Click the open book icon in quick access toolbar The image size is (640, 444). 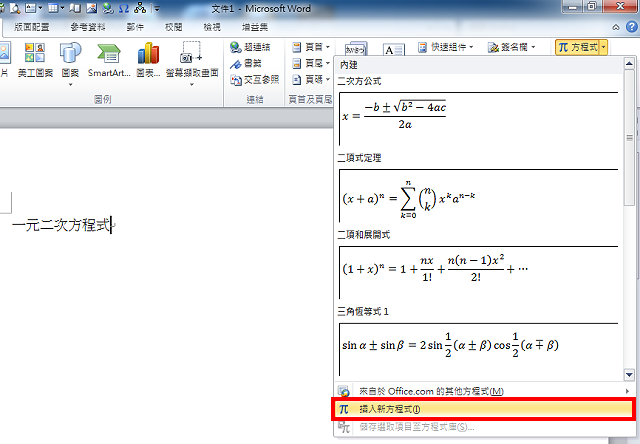pos(75,8)
